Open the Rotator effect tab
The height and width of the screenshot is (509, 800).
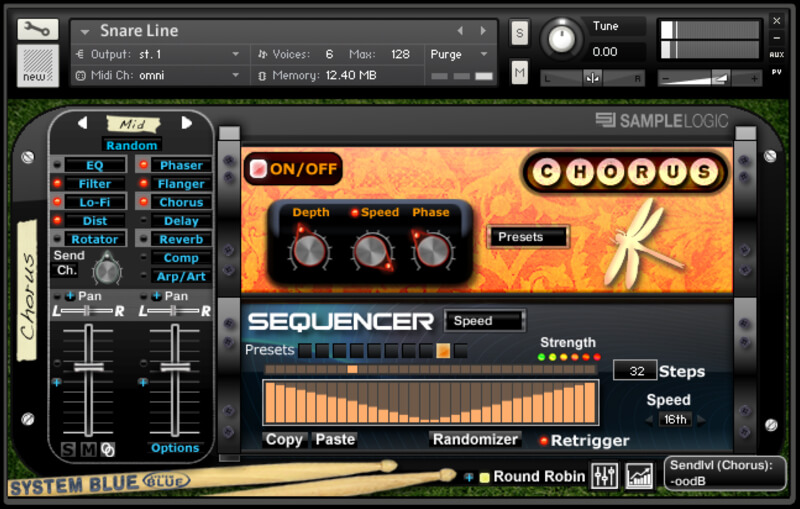click(x=95, y=239)
